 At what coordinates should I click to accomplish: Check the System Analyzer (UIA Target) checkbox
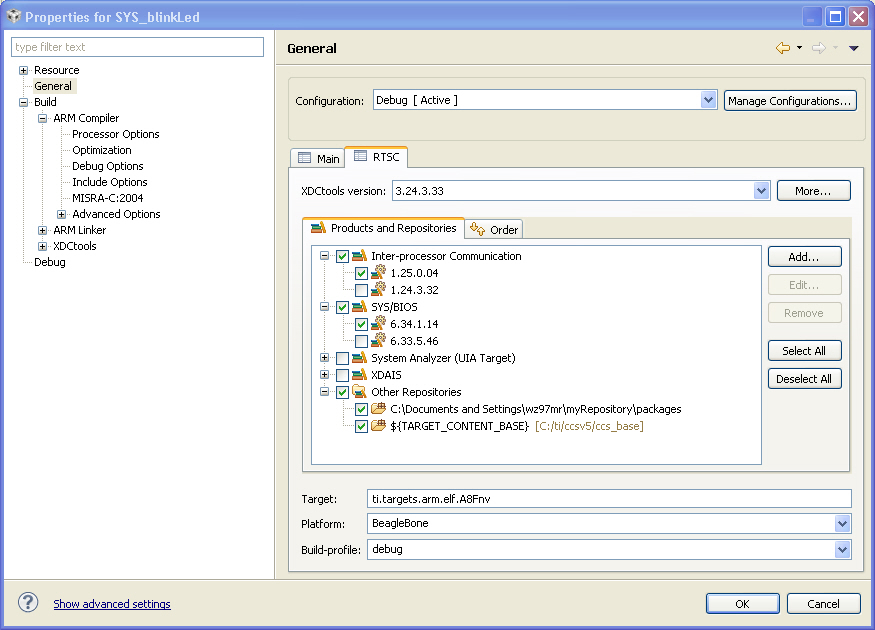[x=342, y=358]
